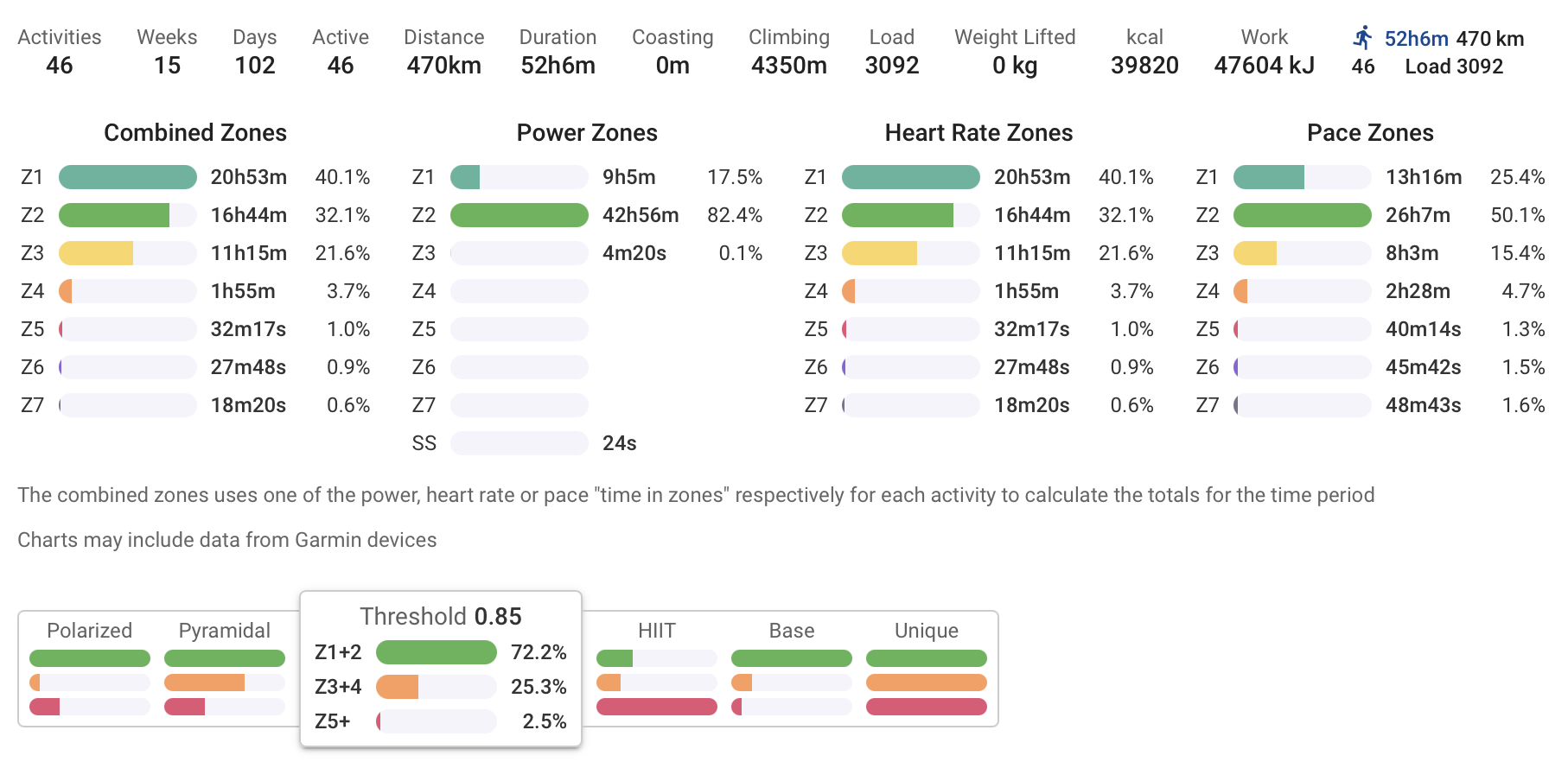Click the running activity icon
Screen dimensions: 1568x762
[x=1363, y=37]
